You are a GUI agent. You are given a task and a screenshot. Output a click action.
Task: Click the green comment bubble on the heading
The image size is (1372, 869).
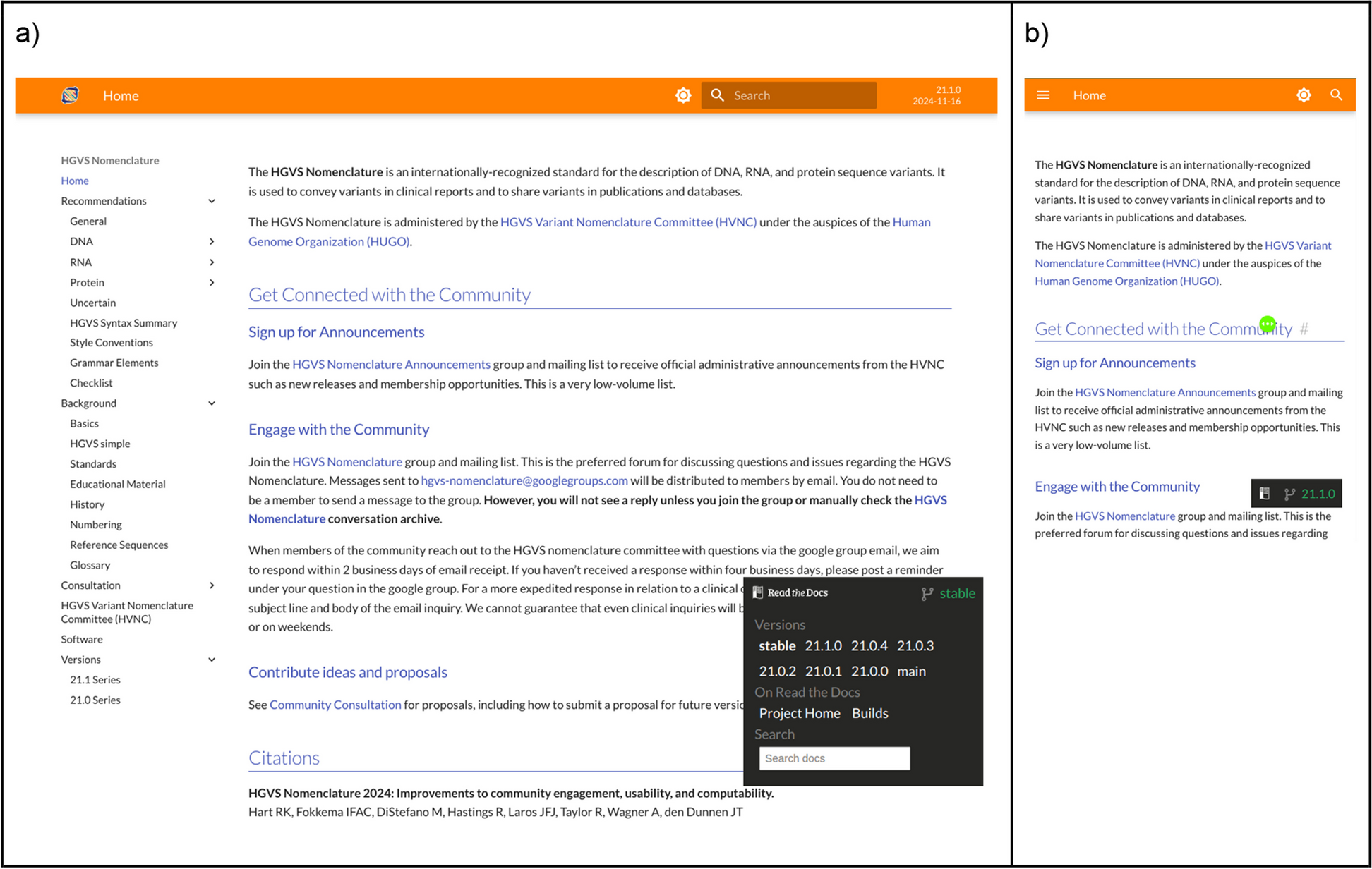point(1267,324)
